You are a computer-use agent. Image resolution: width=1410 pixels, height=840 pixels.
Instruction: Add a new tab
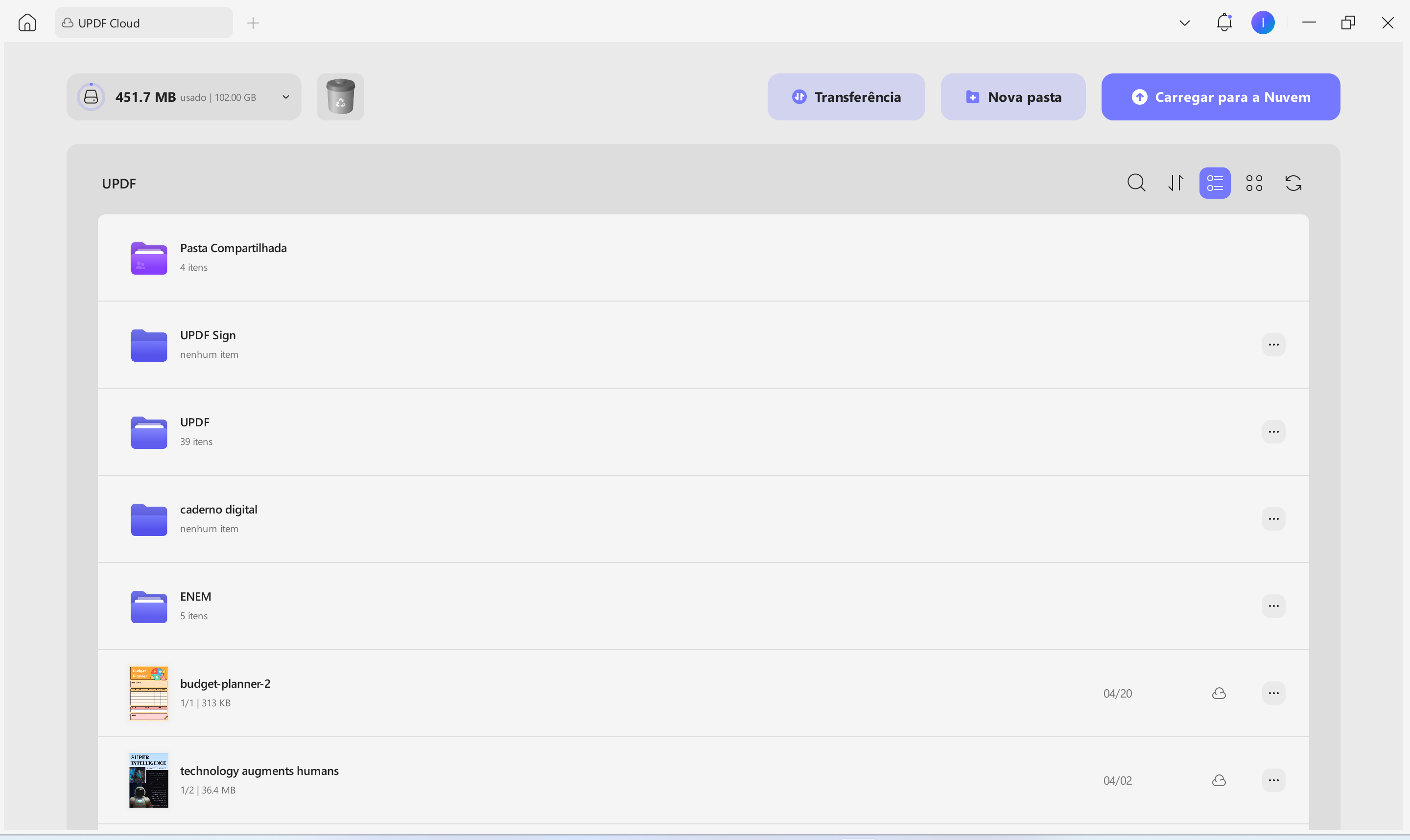pos(253,23)
